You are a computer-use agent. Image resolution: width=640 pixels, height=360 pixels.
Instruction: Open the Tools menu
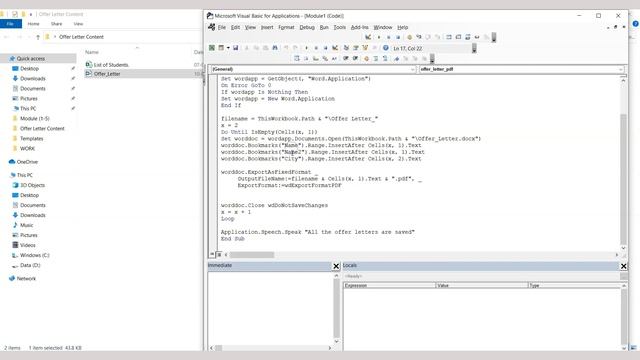coord(340,27)
